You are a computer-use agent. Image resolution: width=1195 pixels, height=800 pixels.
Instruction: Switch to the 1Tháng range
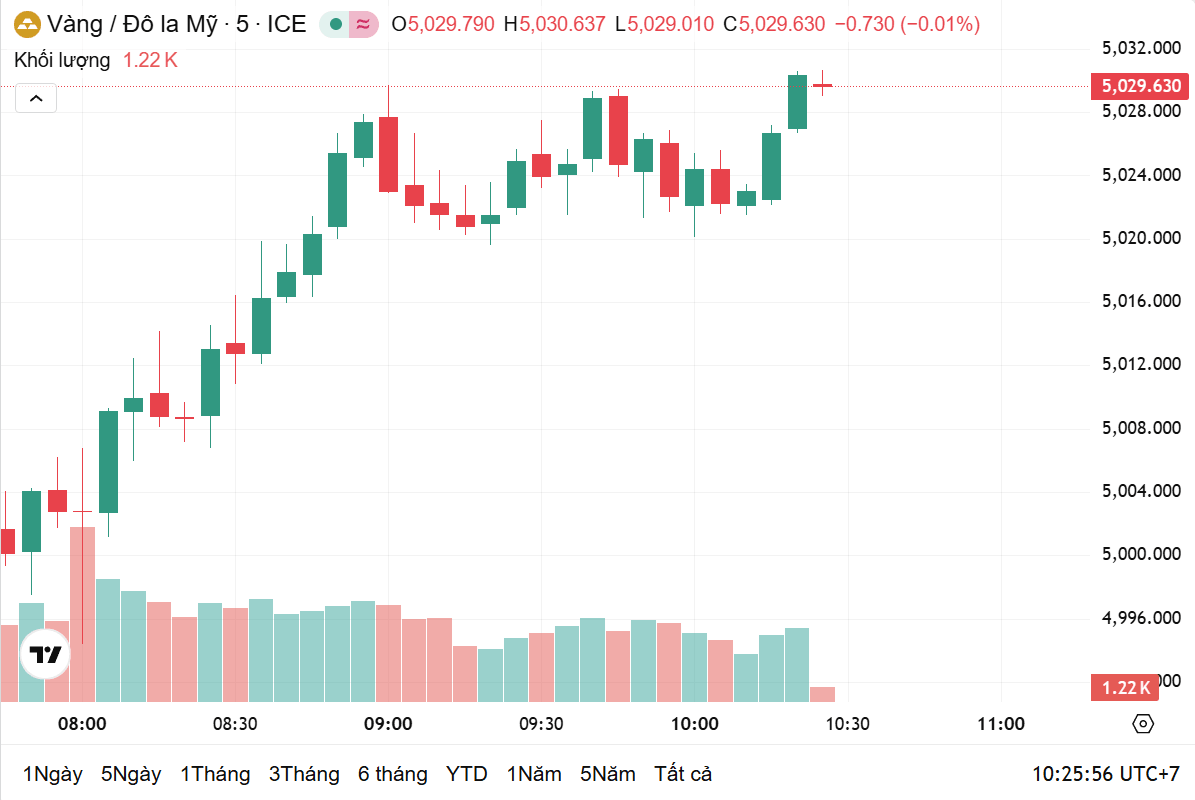pyautogui.click(x=215, y=774)
